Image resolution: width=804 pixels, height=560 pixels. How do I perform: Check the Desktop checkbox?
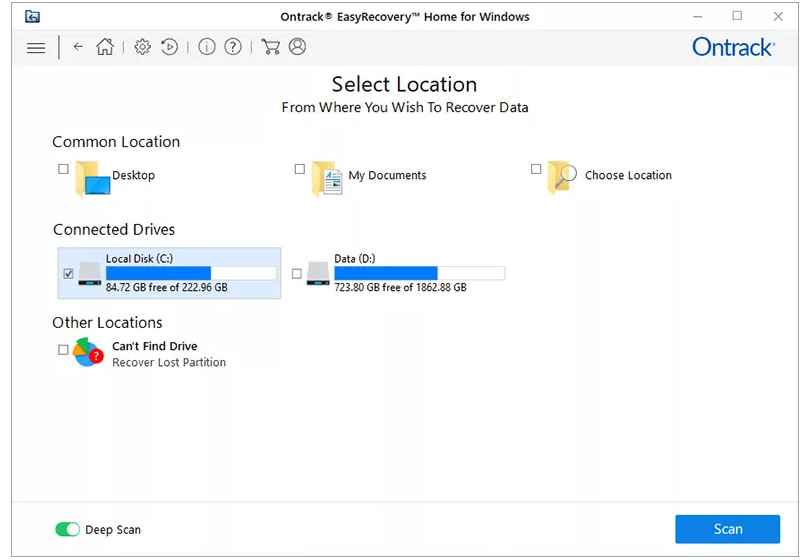(x=63, y=169)
